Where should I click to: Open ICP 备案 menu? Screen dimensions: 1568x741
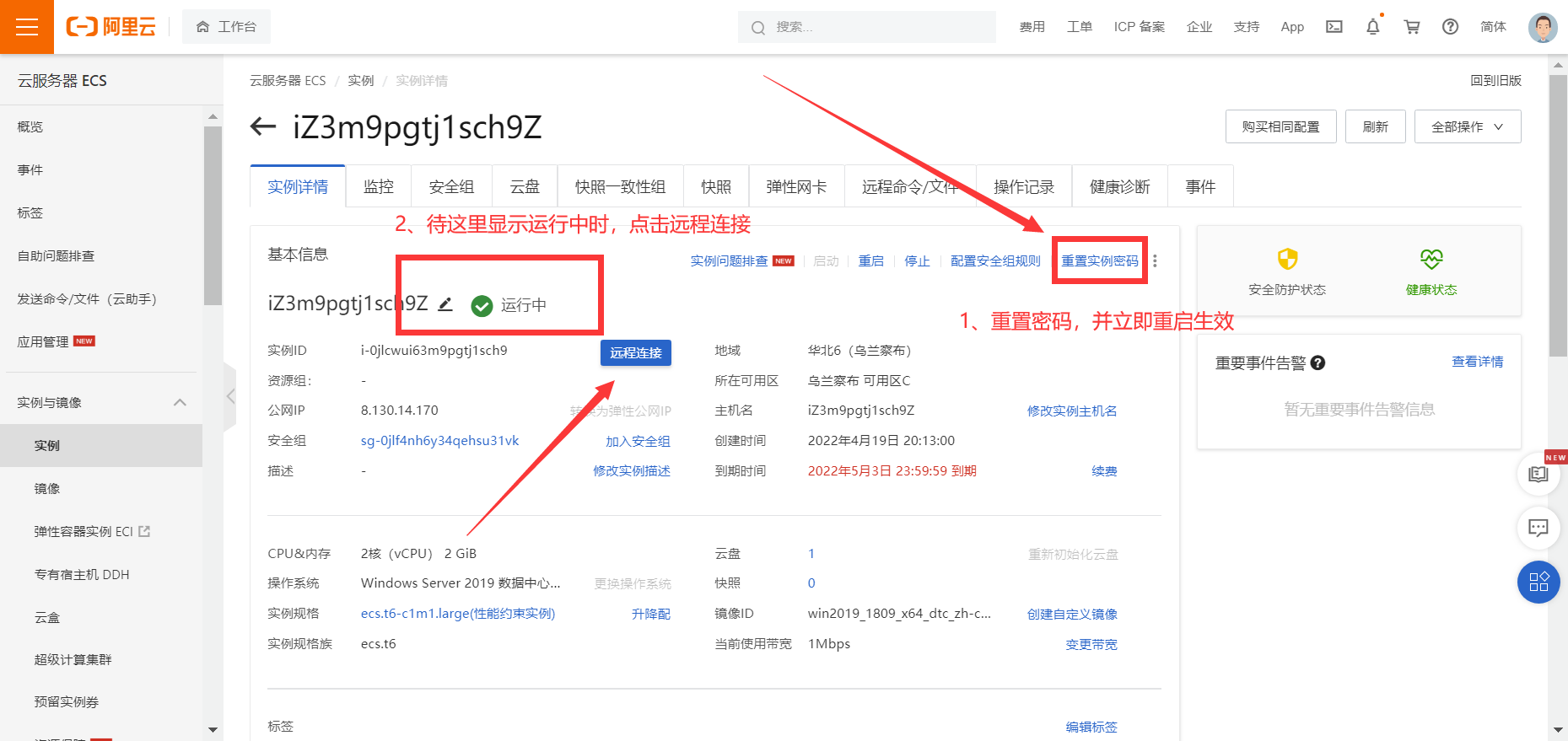point(1140,27)
